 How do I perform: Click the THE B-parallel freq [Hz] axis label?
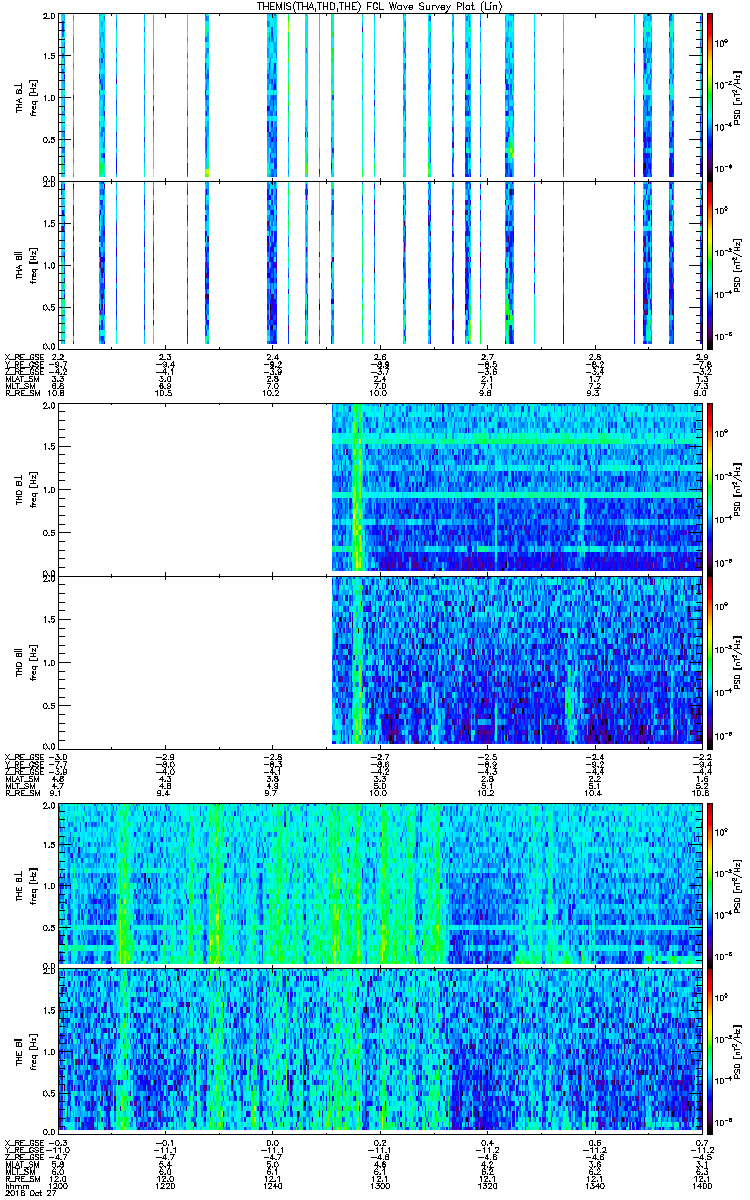tap(32, 1050)
